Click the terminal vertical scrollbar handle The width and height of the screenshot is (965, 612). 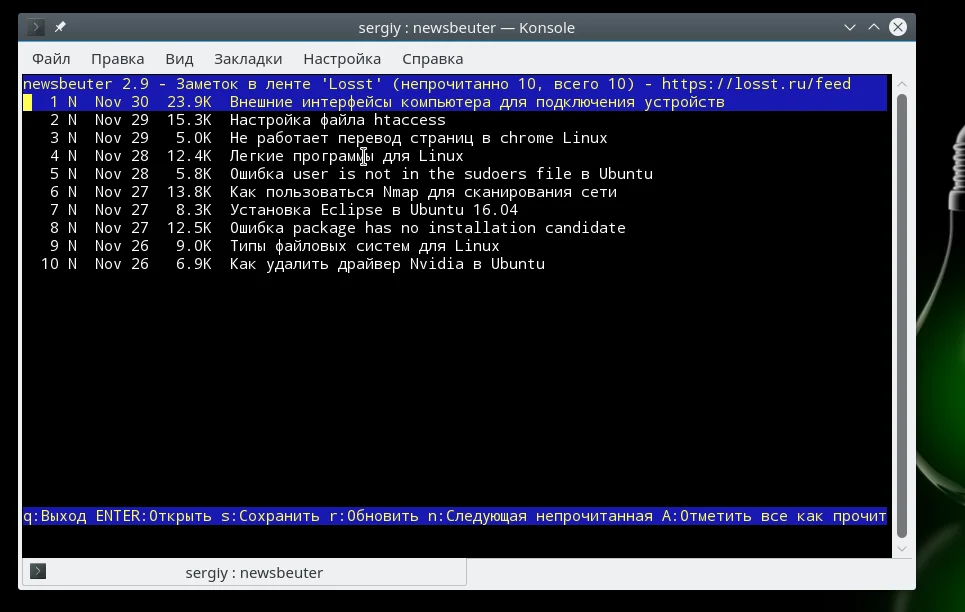(902, 316)
